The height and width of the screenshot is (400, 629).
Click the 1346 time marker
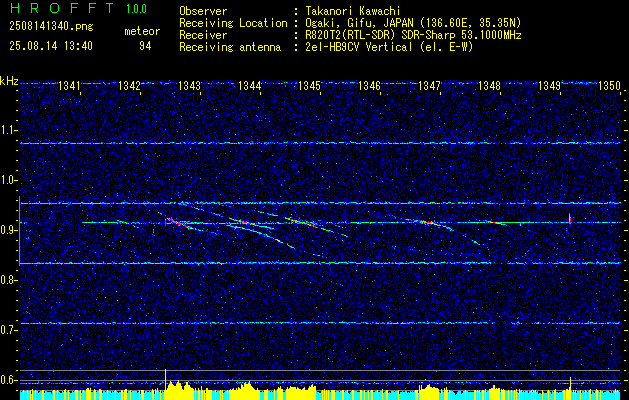click(369, 86)
